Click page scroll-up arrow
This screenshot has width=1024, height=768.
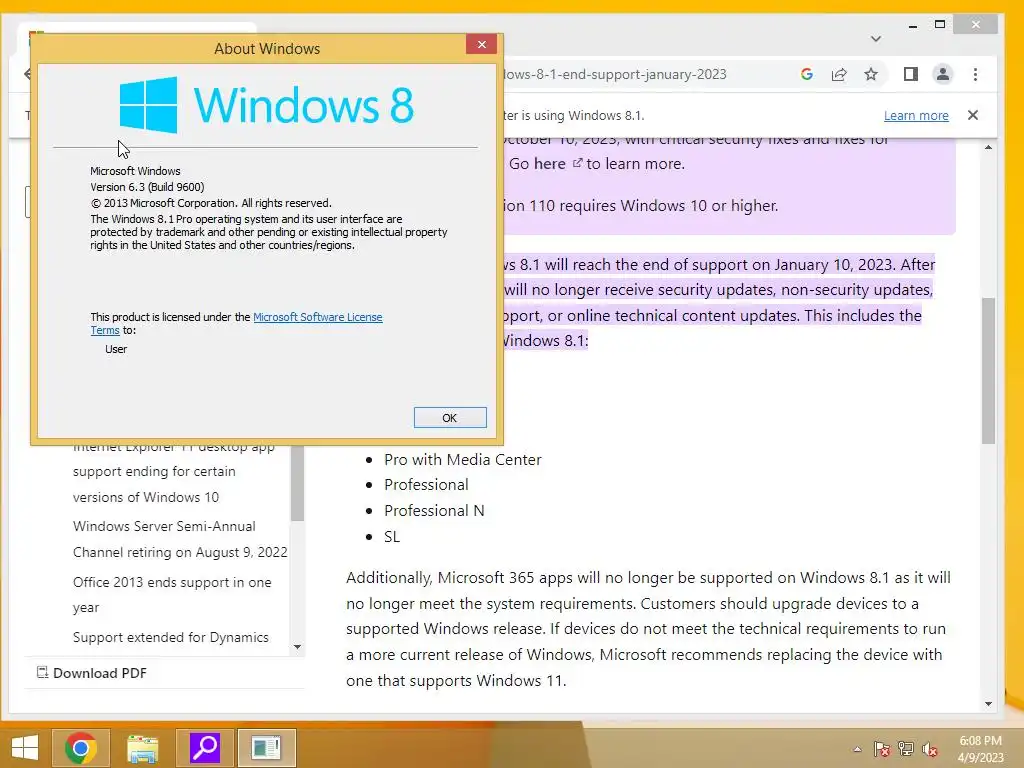point(988,148)
